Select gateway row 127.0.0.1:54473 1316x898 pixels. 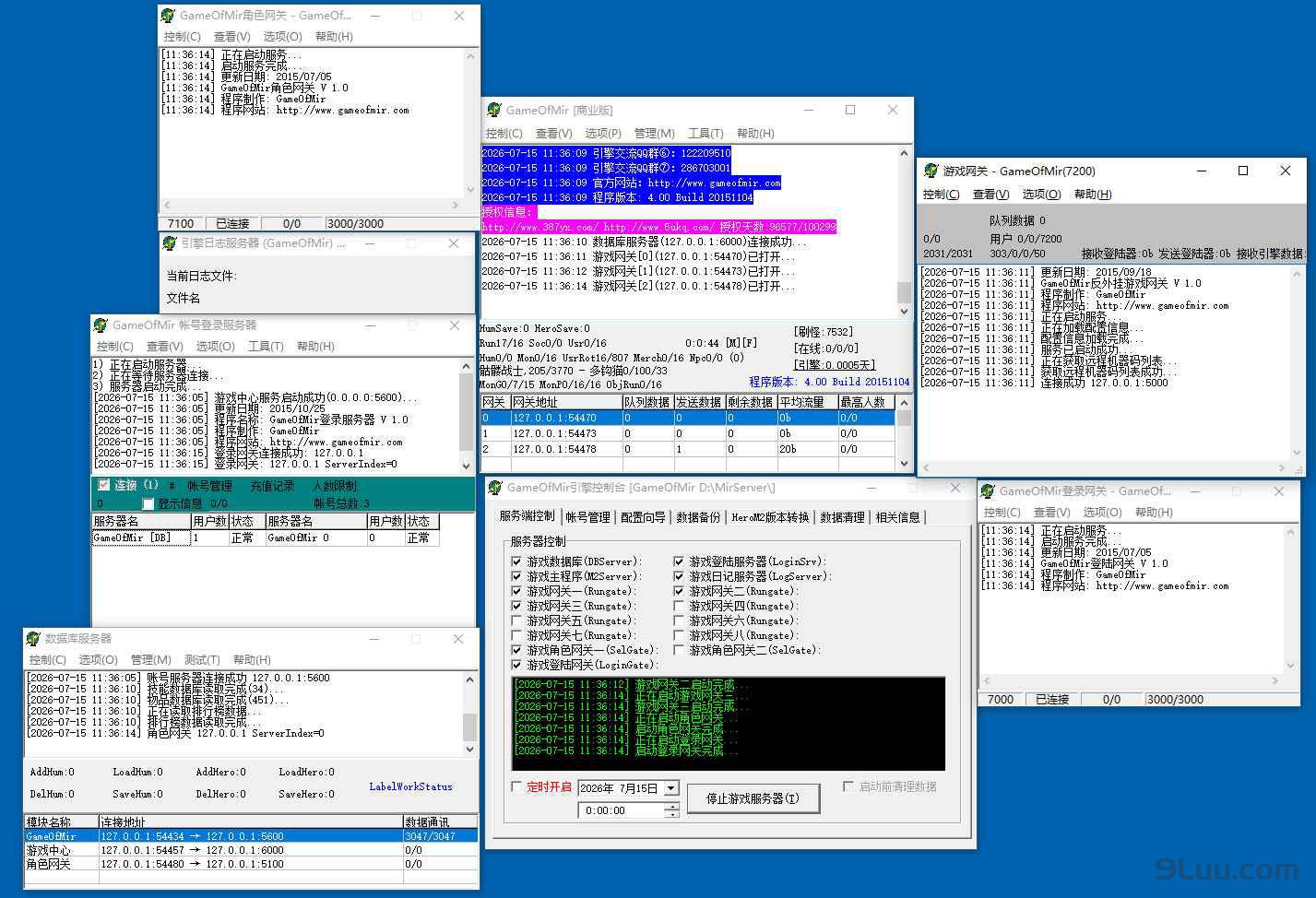click(688, 433)
